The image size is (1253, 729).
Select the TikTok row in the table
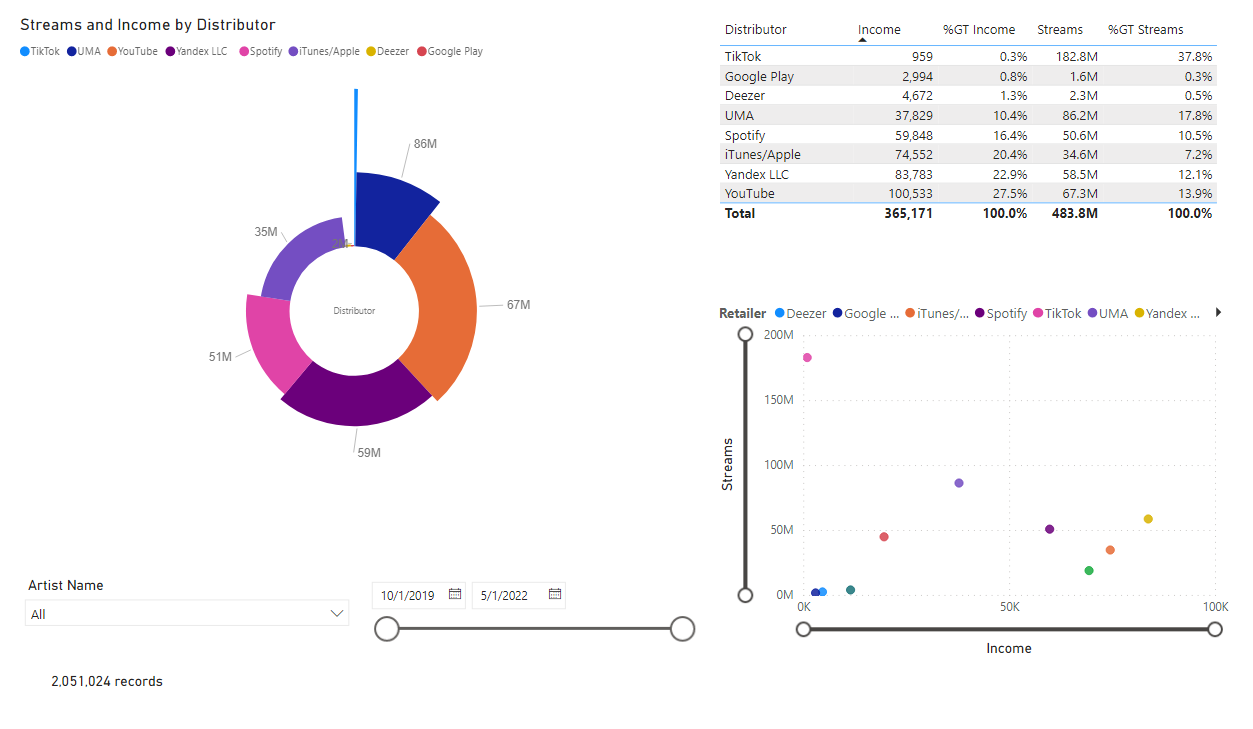(x=968, y=57)
